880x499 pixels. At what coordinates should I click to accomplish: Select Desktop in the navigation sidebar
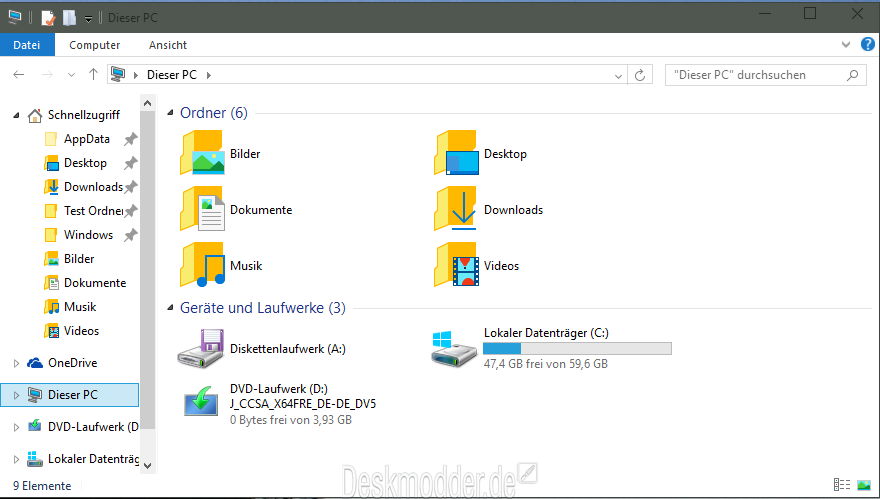[85, 163]
